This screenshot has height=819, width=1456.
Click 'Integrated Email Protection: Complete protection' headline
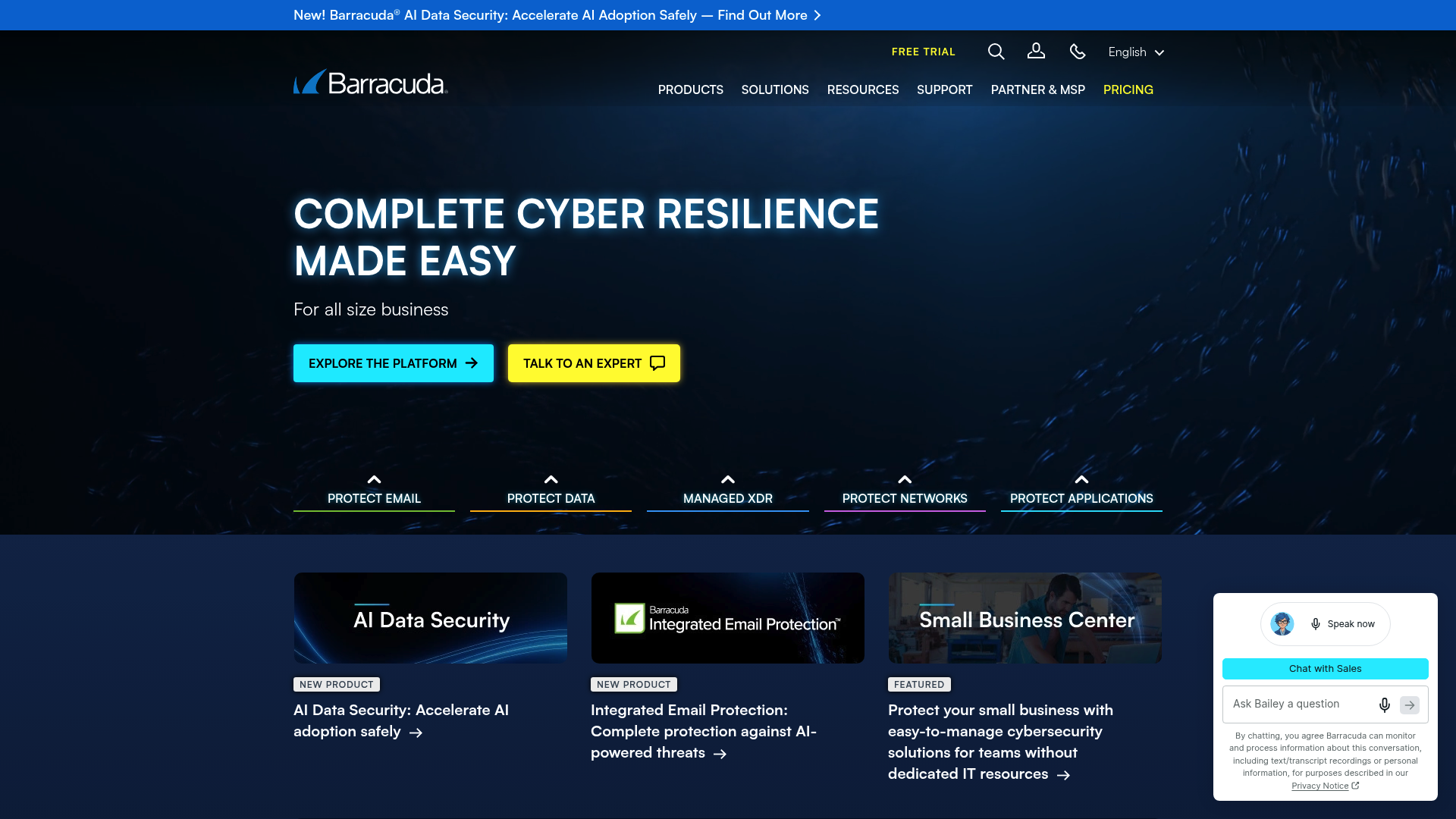click(704, 731)
